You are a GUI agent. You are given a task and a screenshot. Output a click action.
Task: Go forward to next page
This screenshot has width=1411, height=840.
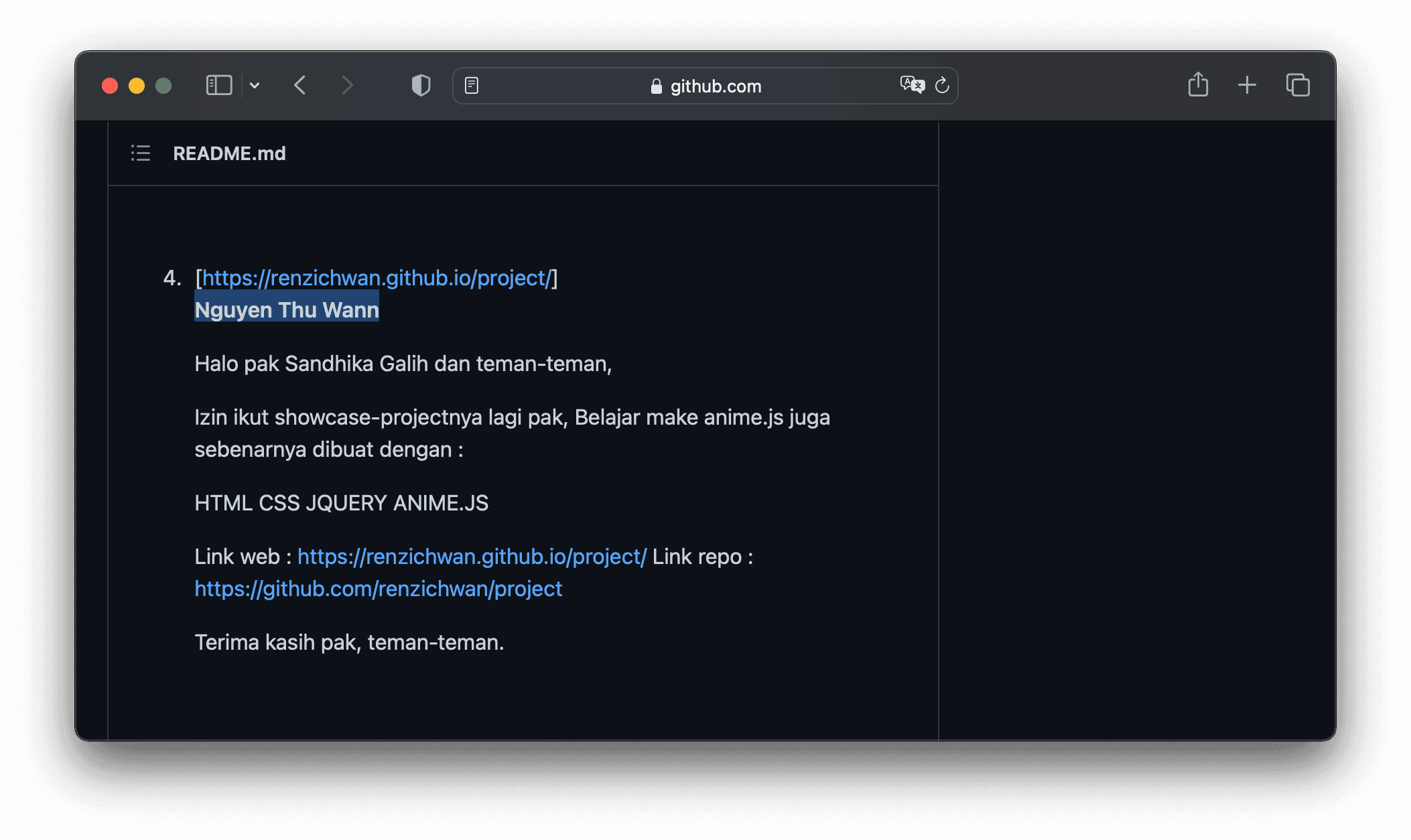click(346, 86)
